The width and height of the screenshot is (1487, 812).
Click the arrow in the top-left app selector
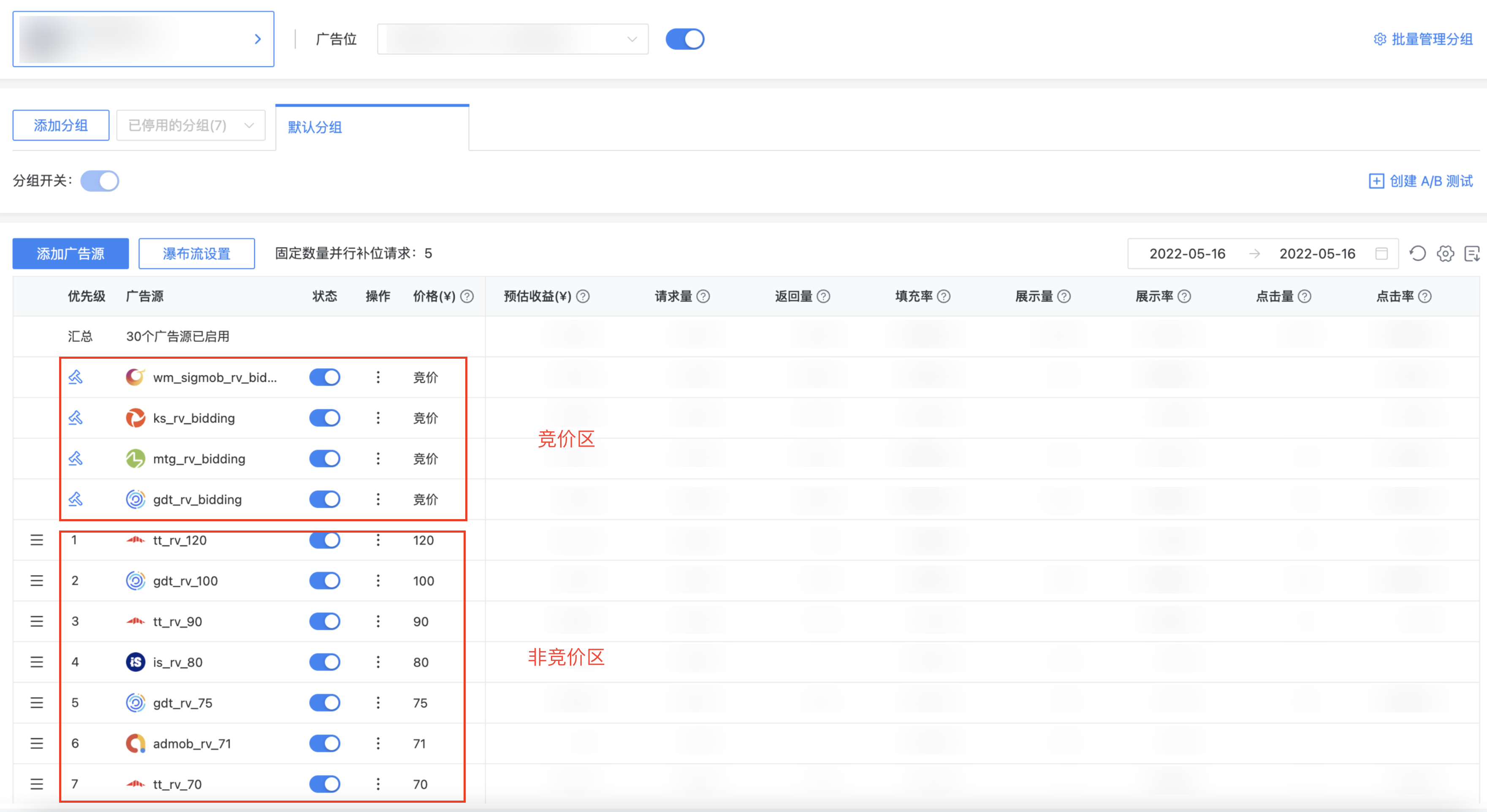pos(258,39)
